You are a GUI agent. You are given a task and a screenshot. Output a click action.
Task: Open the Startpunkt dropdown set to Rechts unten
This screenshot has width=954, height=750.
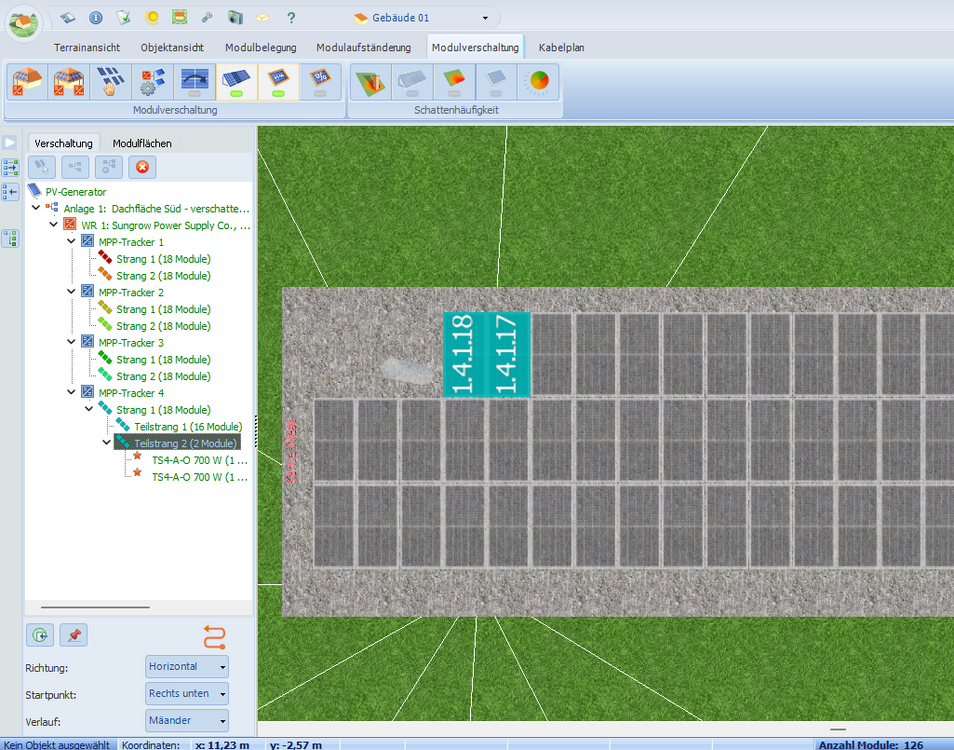point(187,693)
